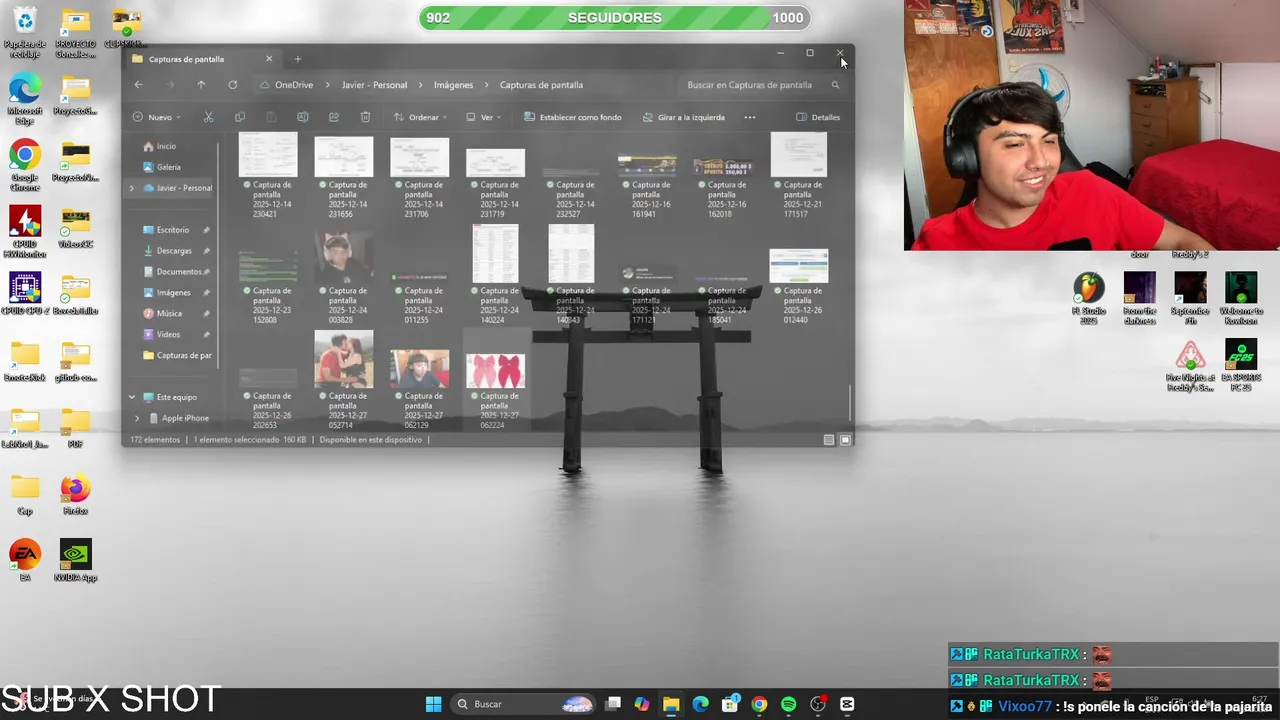Screen dimensions: 1280x720
Task: Click Girar a la izquierda button
Action: (x=684, y=117)
